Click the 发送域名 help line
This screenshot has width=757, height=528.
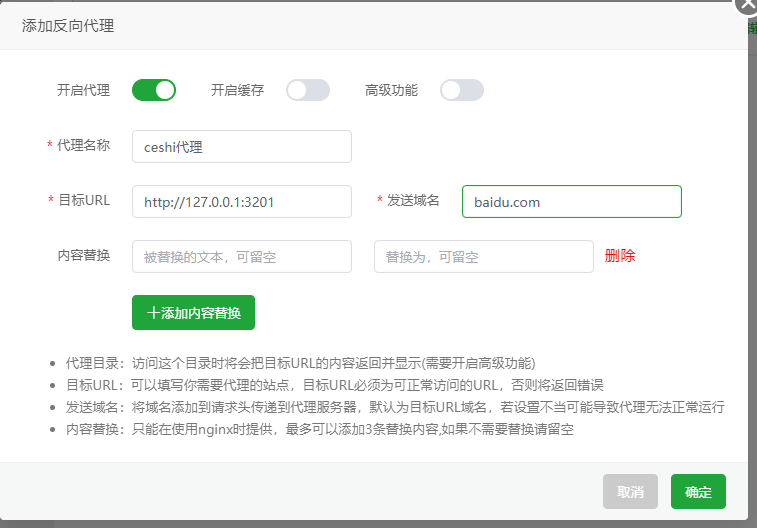(395, 407)
